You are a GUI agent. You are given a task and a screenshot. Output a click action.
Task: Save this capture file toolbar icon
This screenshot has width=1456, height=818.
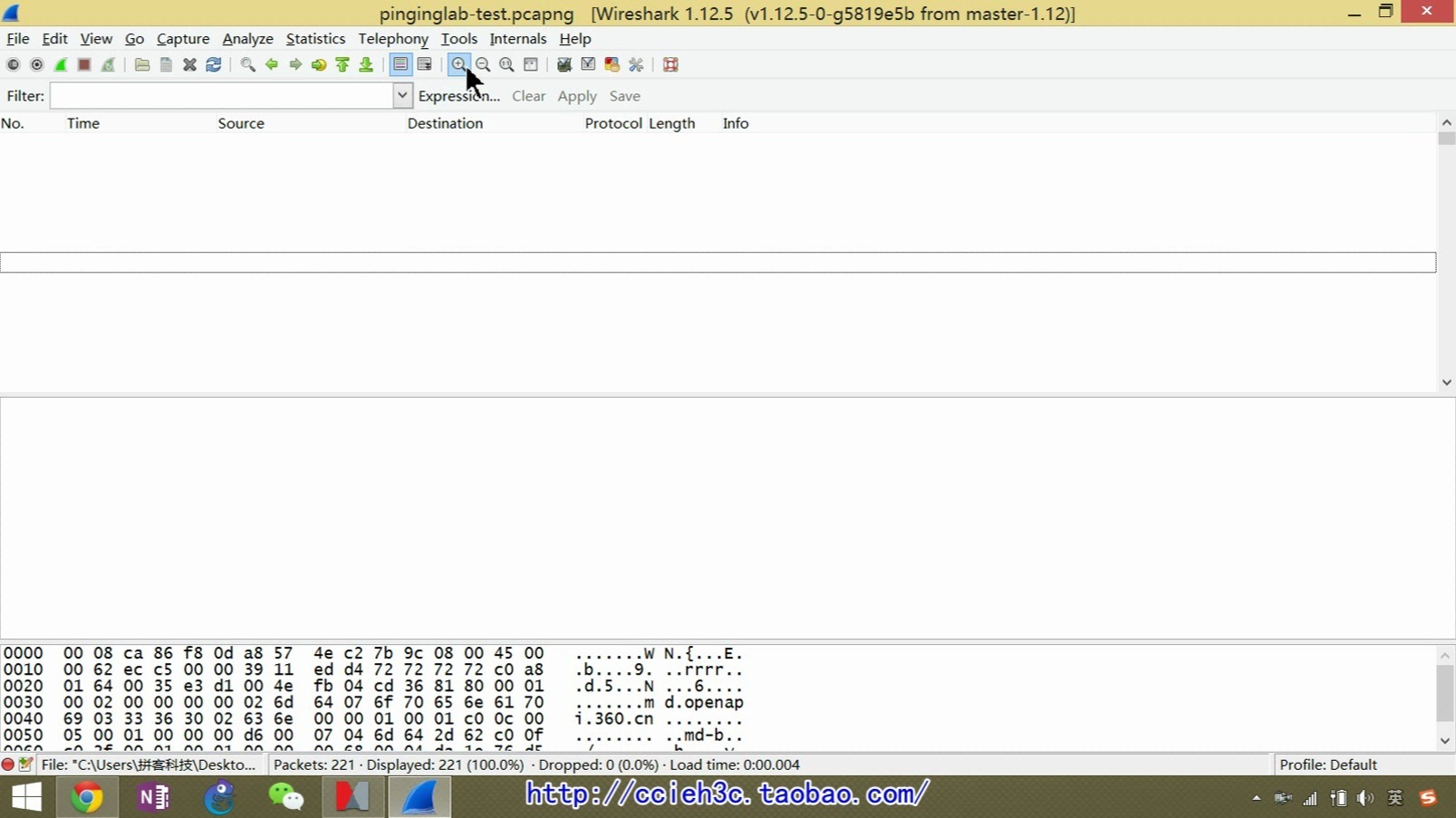166,64
